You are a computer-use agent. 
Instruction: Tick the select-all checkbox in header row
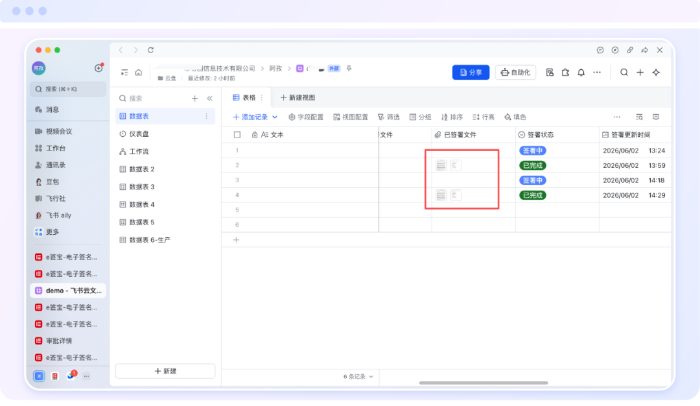[x=237, y=134]
